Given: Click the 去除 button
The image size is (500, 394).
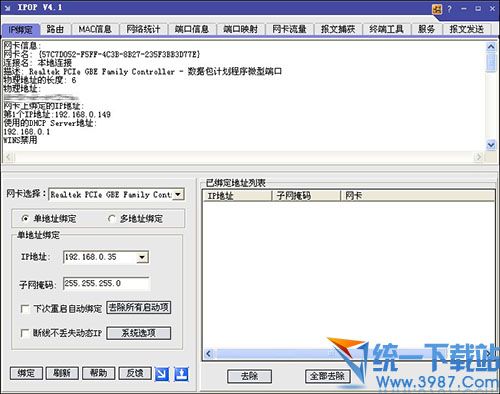Looking at the screenshot, I should 249,376.
